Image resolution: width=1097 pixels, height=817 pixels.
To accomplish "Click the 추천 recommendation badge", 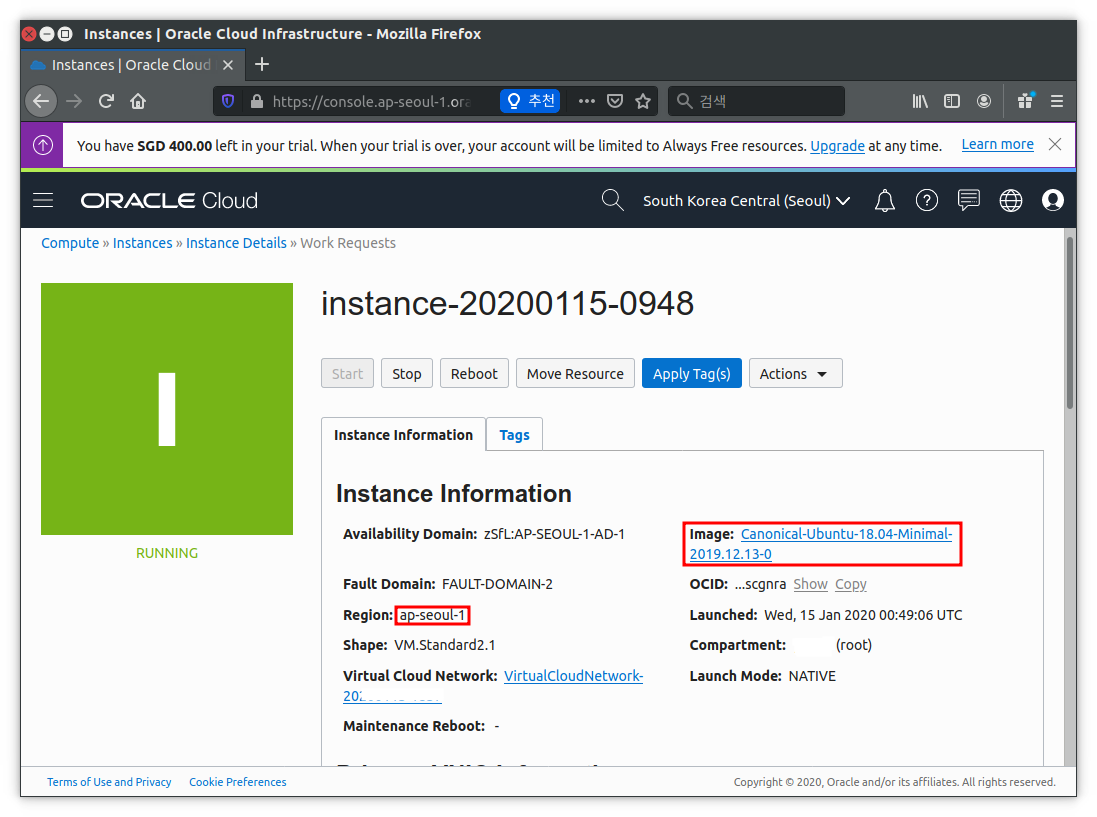I will tap(530, 101).
